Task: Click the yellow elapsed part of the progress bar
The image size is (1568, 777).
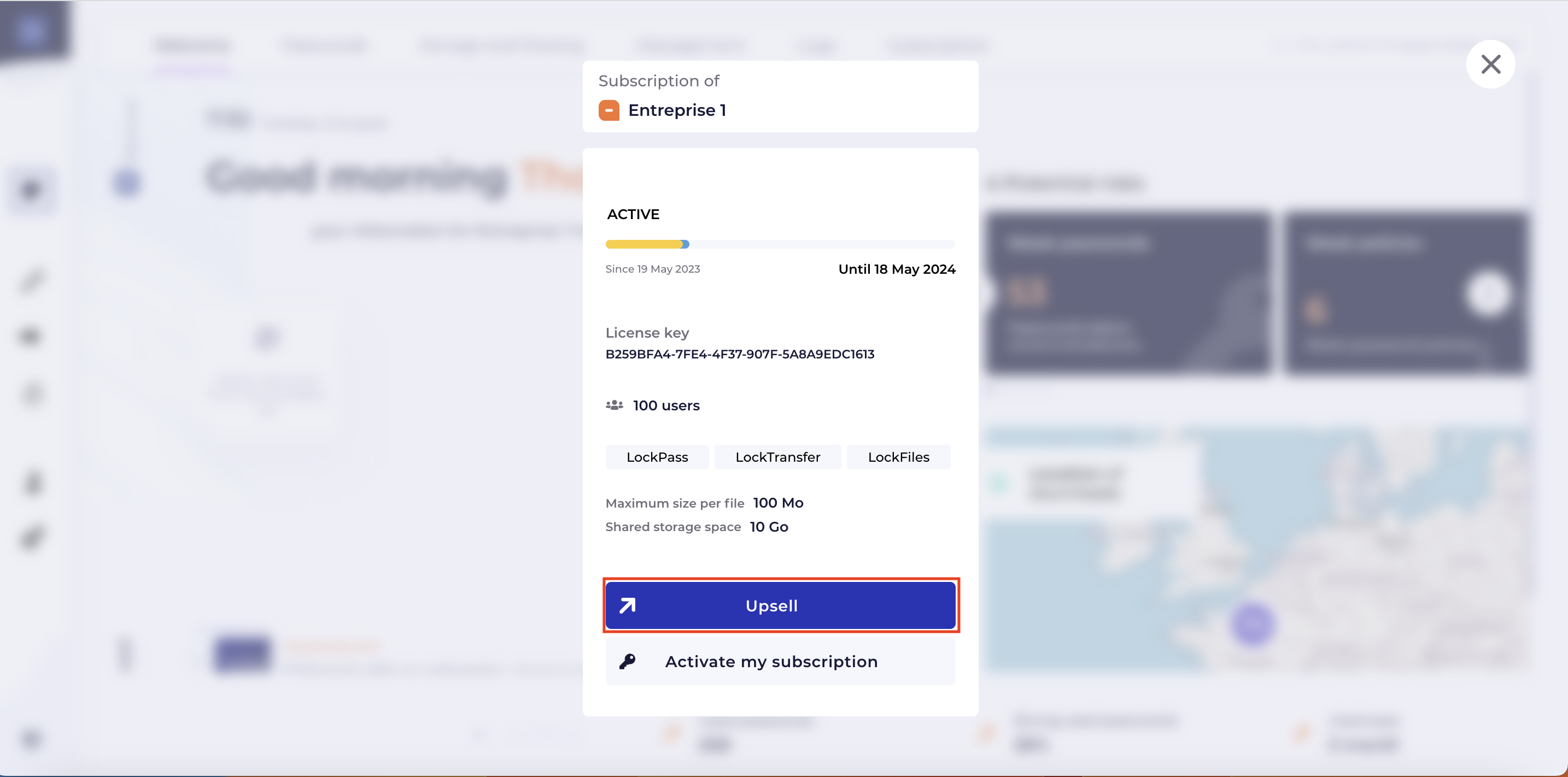Action: (643, 244)
